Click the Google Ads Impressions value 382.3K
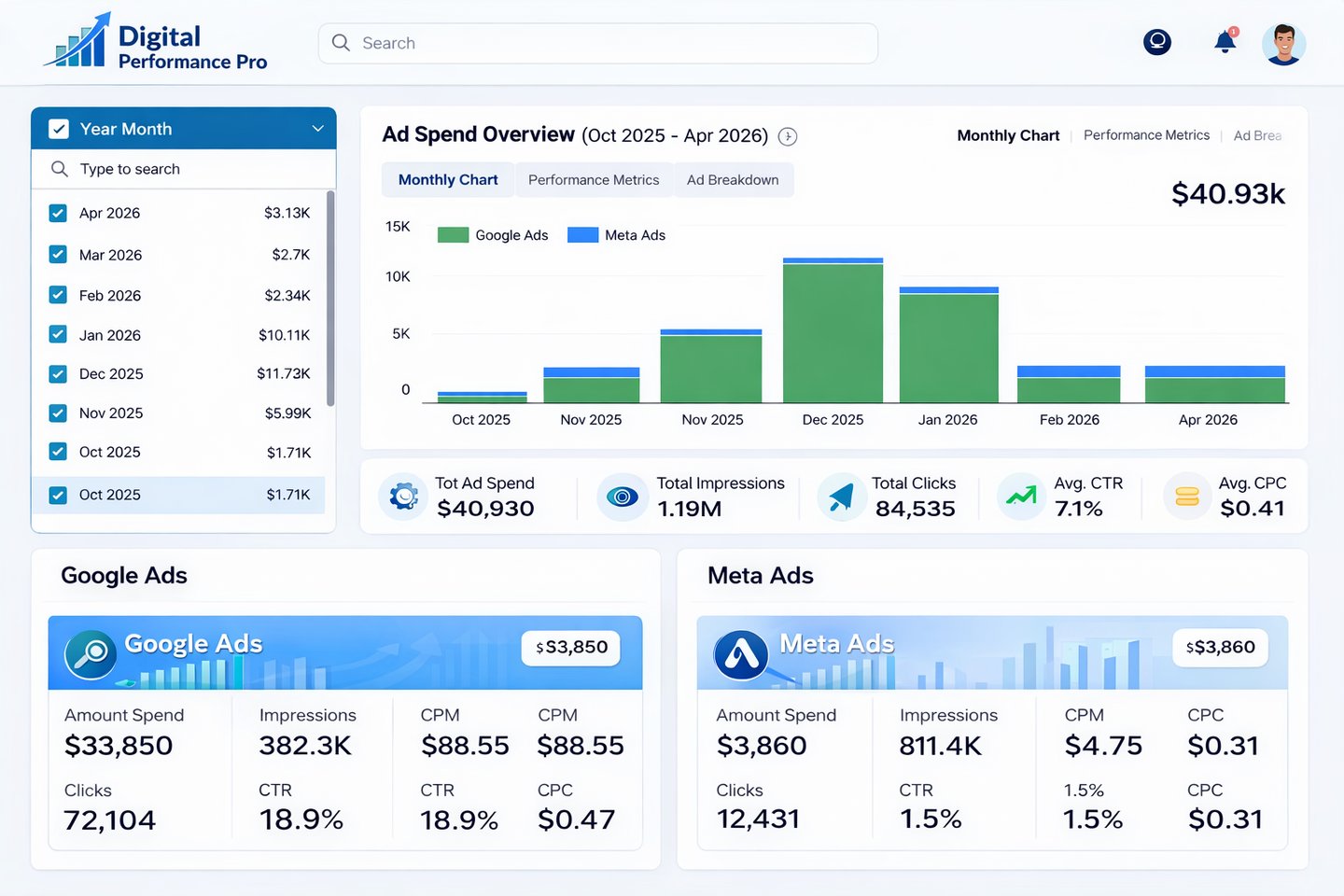The height and width of the screenshot is (896, 1344). [x=305, y=746]
